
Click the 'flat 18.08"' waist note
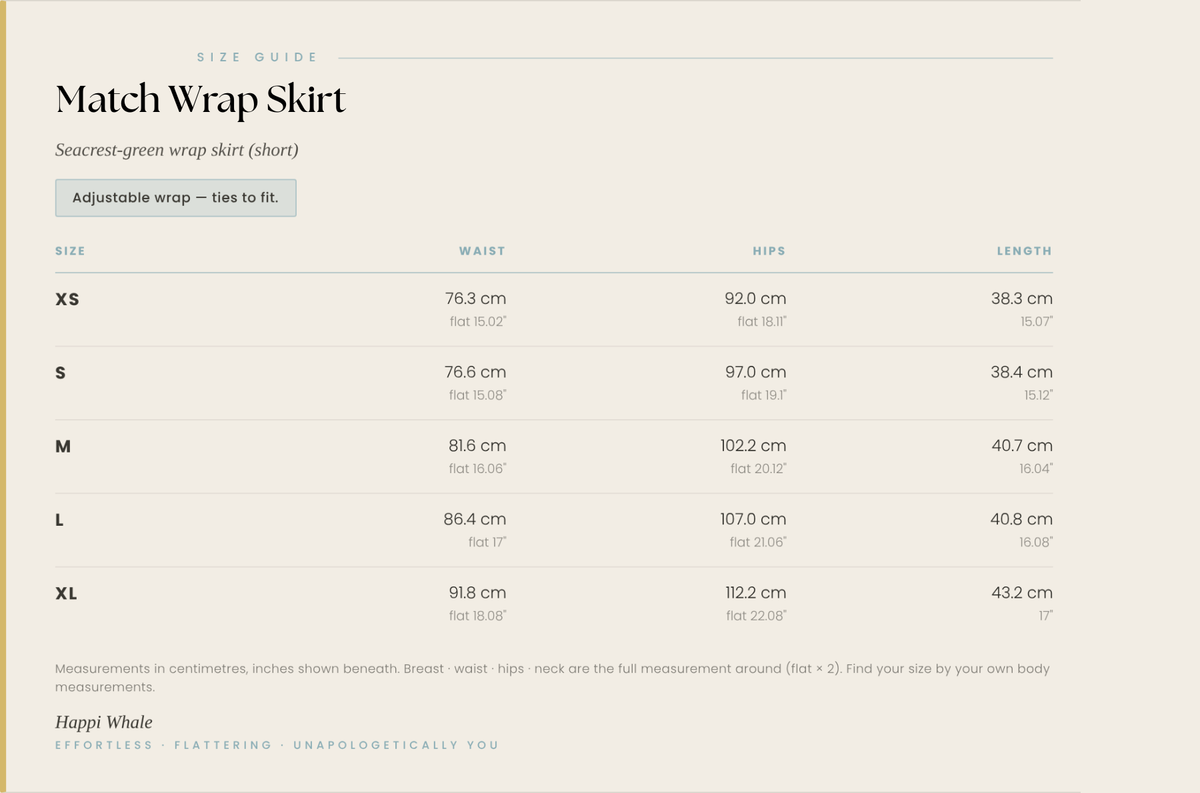tap(478, 616)
